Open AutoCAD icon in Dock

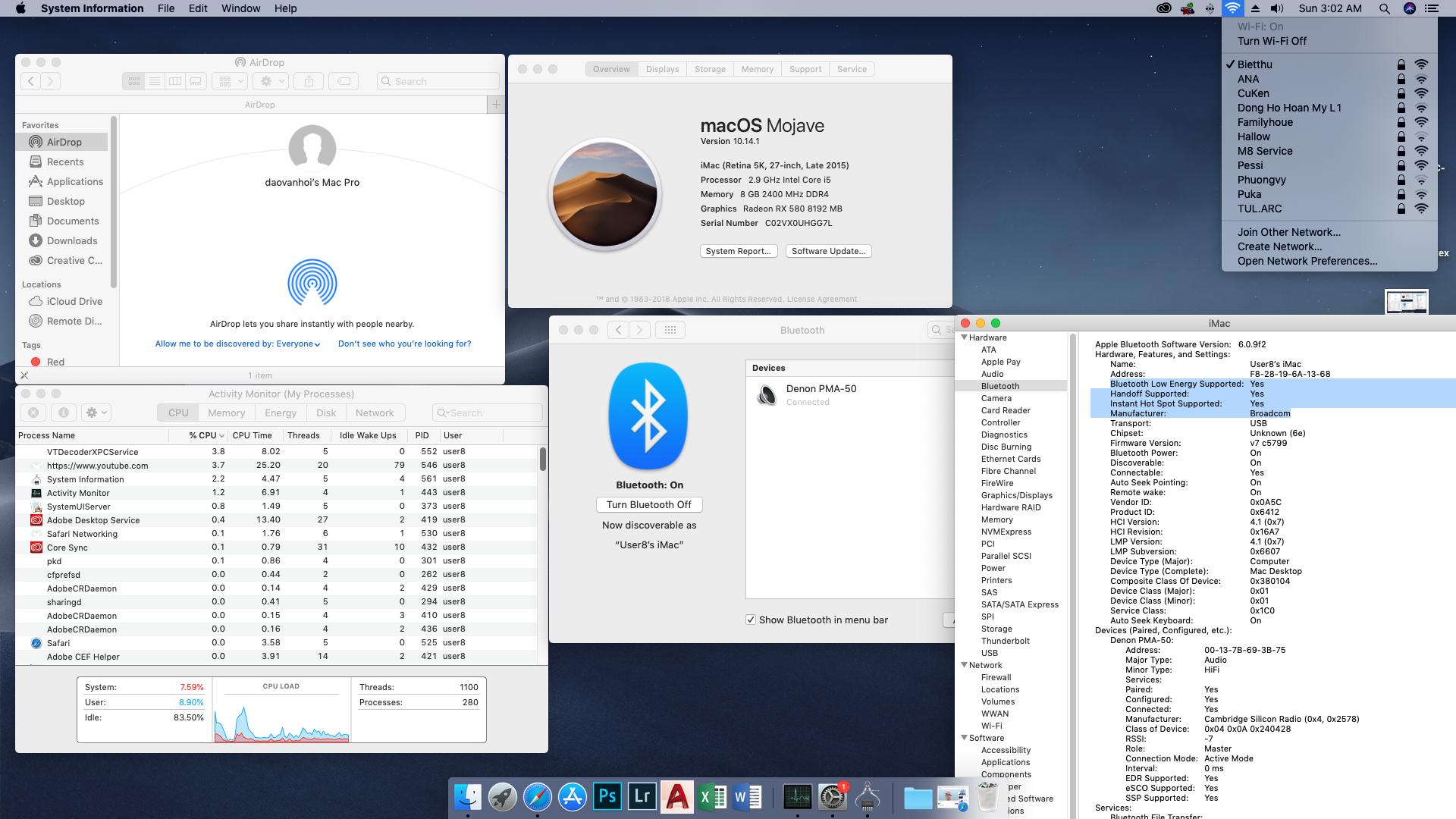click(x=677, y=797)
